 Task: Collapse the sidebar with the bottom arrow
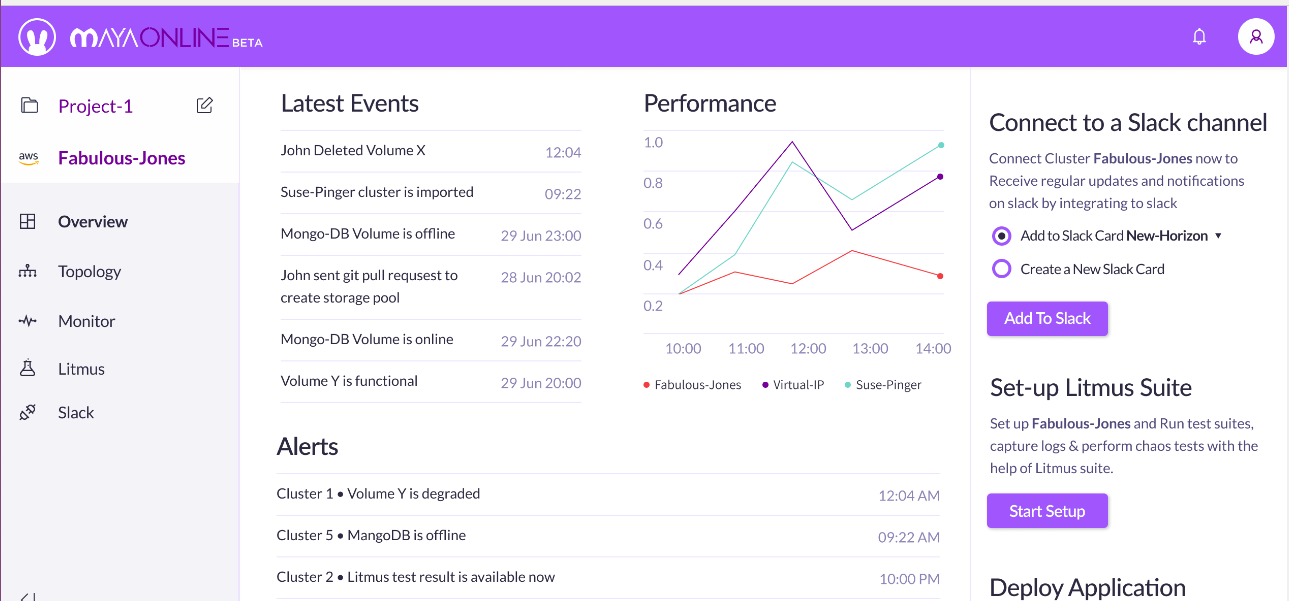pyautogui.click(x=28, y=596)
